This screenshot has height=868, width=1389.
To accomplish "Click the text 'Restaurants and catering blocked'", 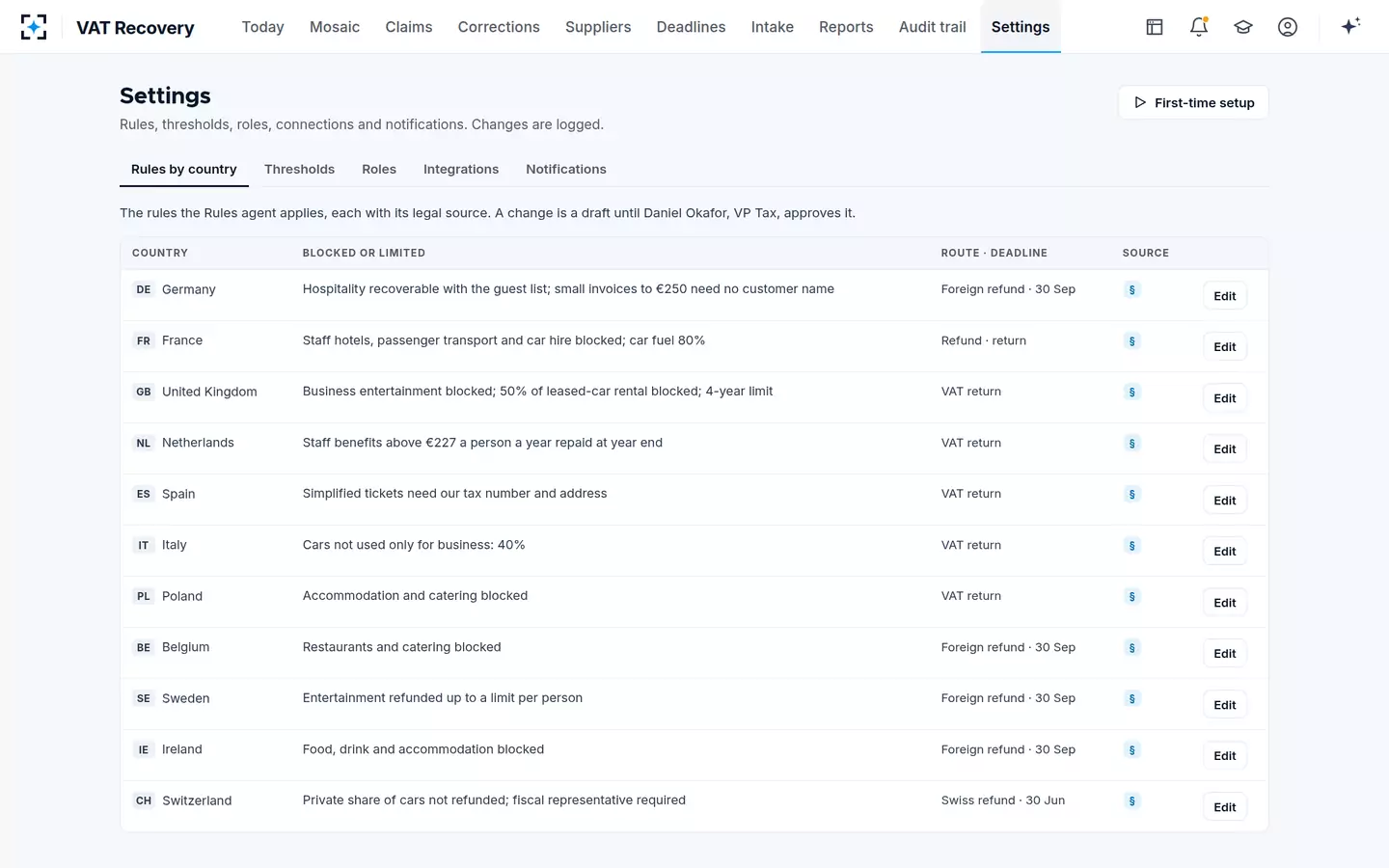I will [402, 647].
